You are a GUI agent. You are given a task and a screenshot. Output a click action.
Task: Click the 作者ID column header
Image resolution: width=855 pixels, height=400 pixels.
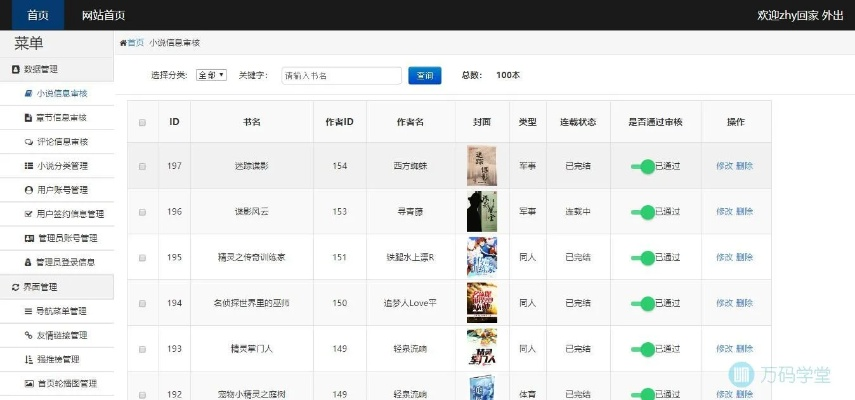coord(339,122)
